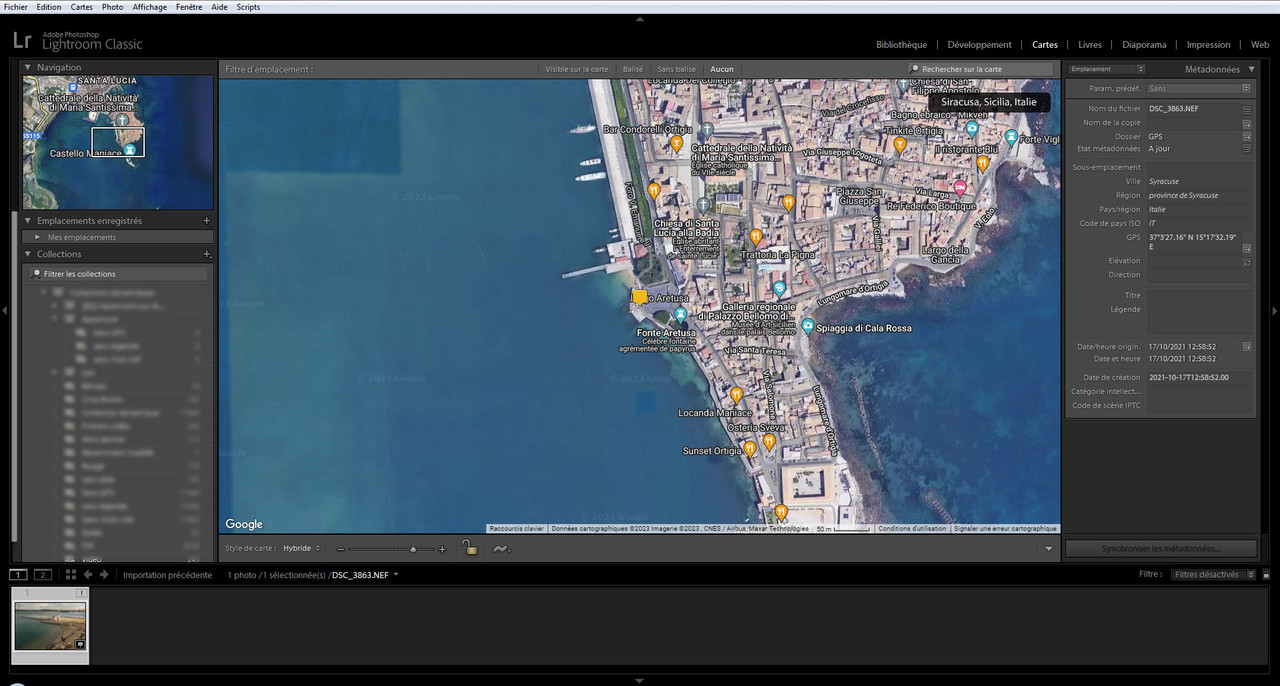This screenshot has height=686, width=1280.
Task: Click the GPS tracklog icon
Action: click(x=501, y=548)
